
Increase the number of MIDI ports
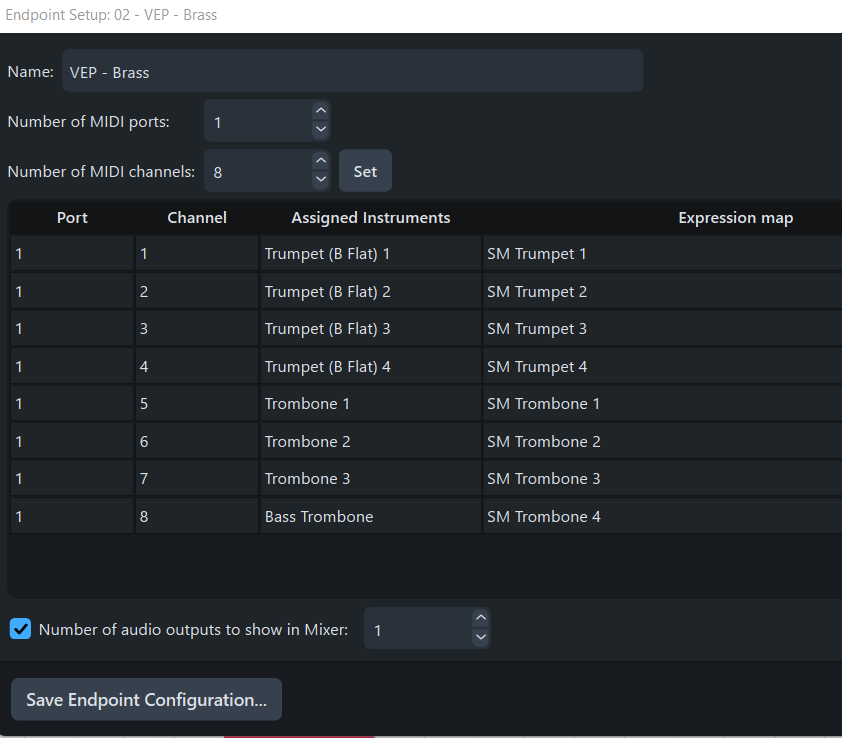coord(320,112)
